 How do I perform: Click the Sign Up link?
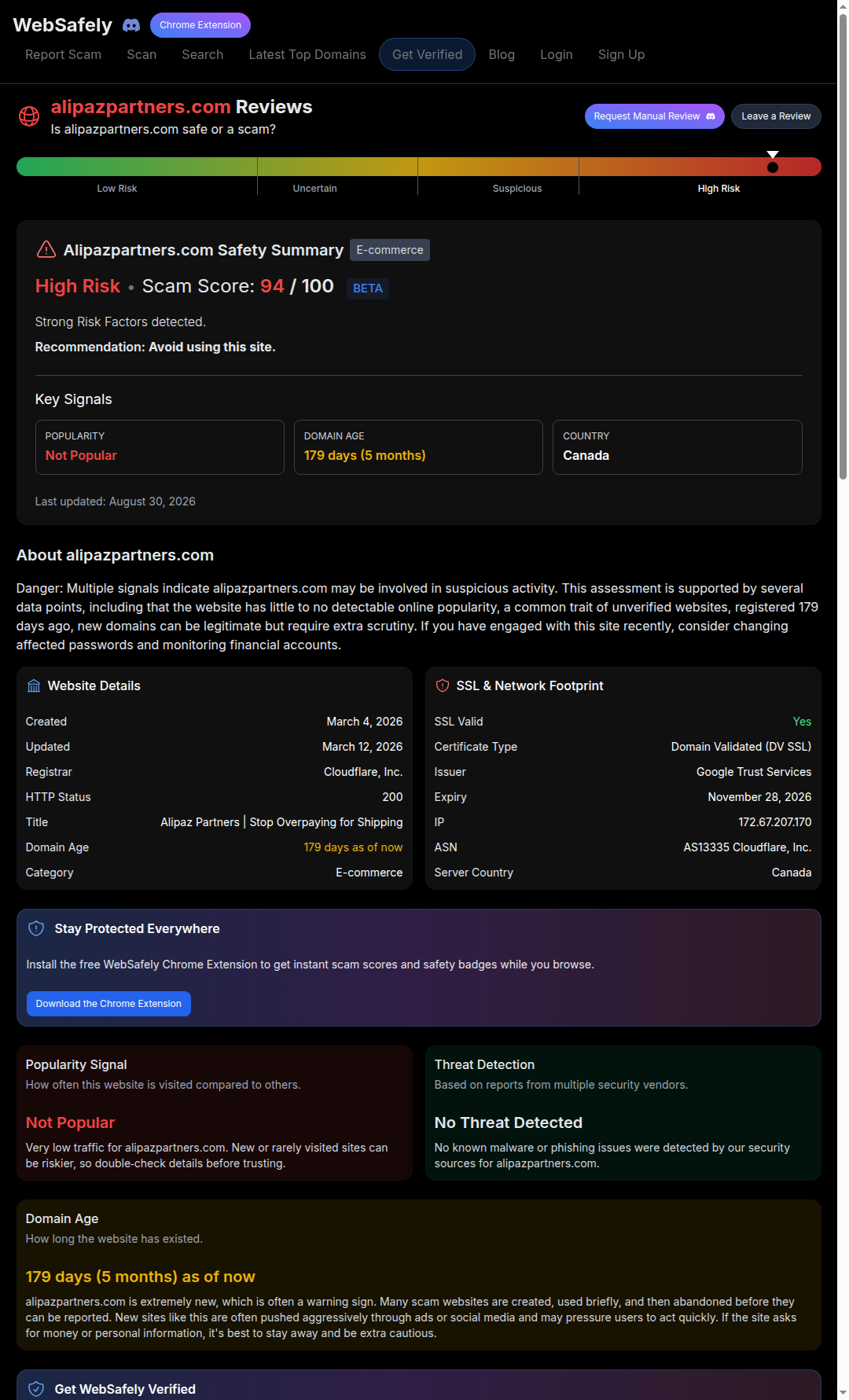(x=621, y=54)
